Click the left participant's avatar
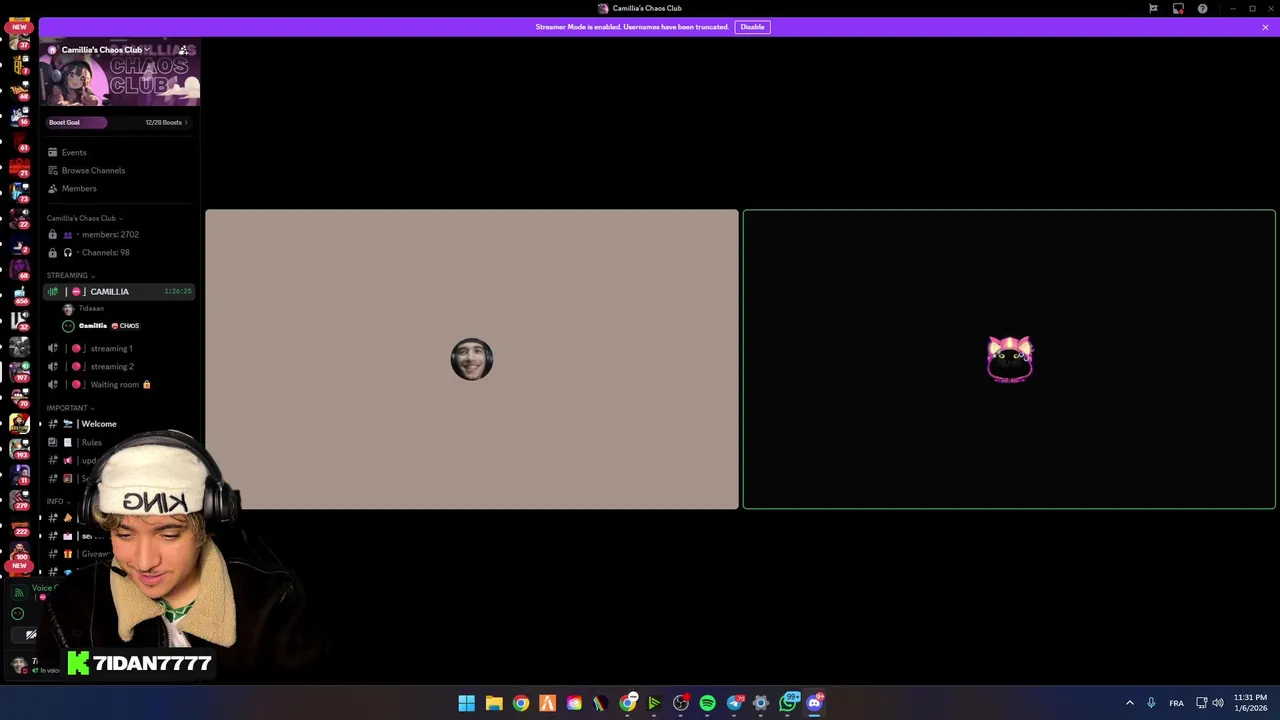Screen dimensions: 1280x720 [472, 360]
